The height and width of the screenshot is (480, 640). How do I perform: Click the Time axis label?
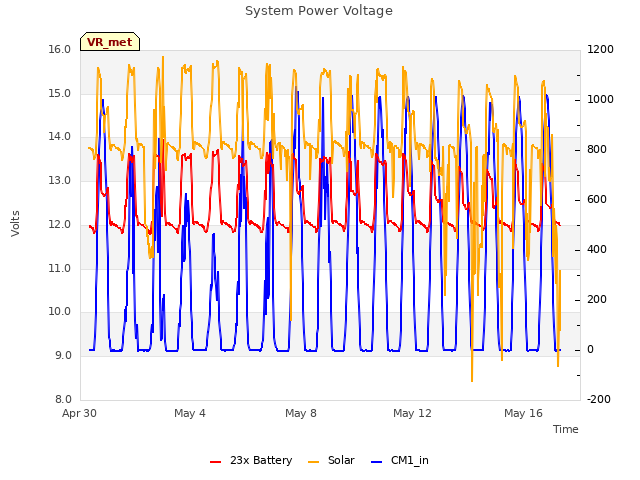[565, 429]
